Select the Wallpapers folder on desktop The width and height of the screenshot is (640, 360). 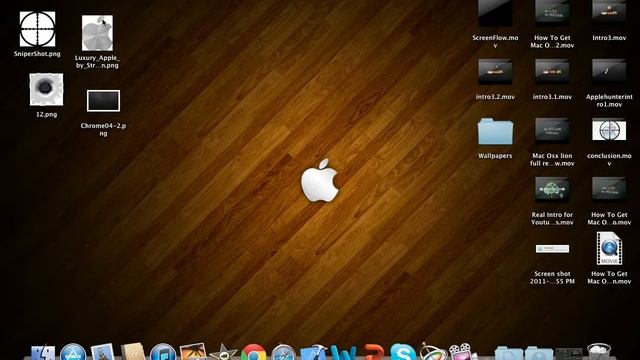pos(495,131)
